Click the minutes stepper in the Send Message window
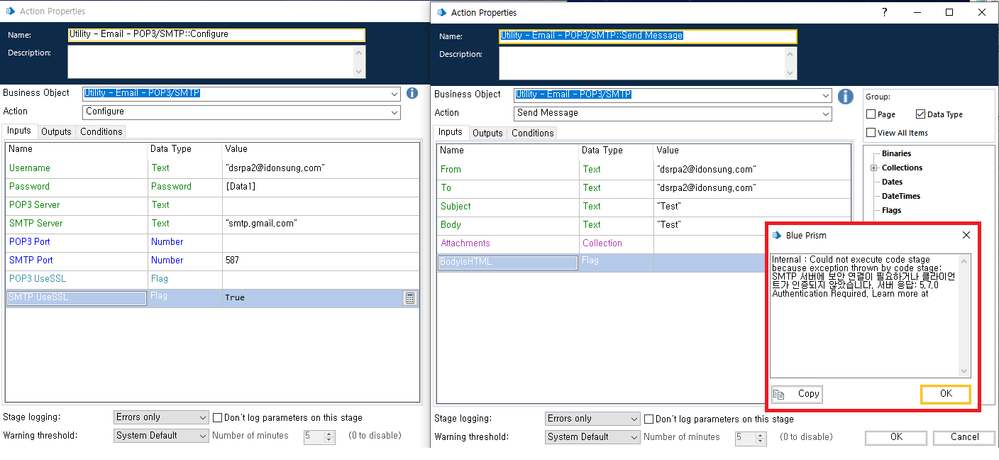The image size is (999, 460). point(761,438)
